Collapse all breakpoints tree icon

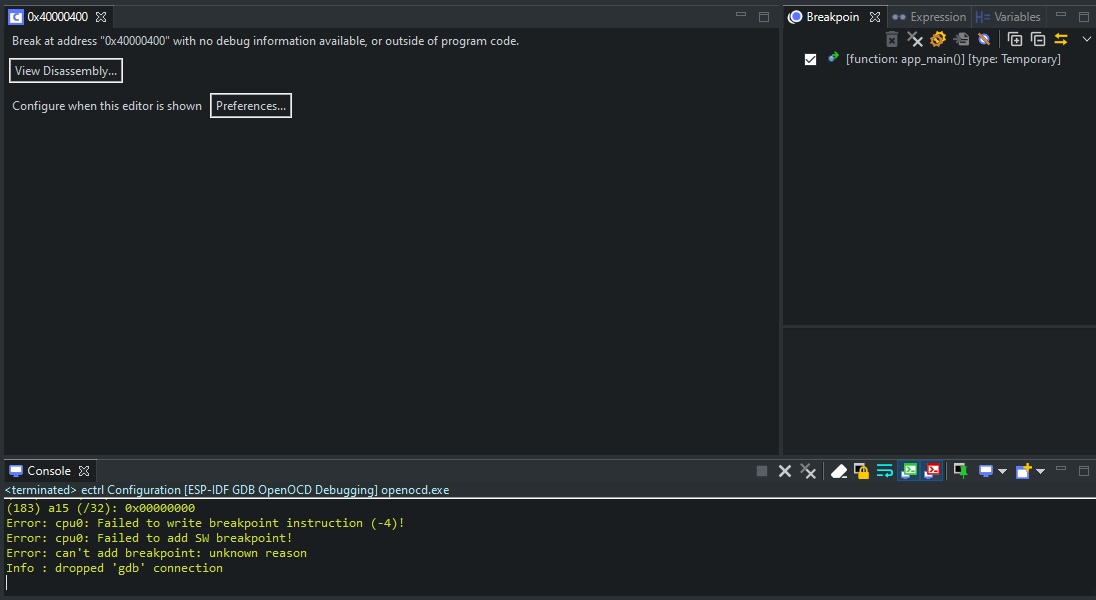[1038, 39]
